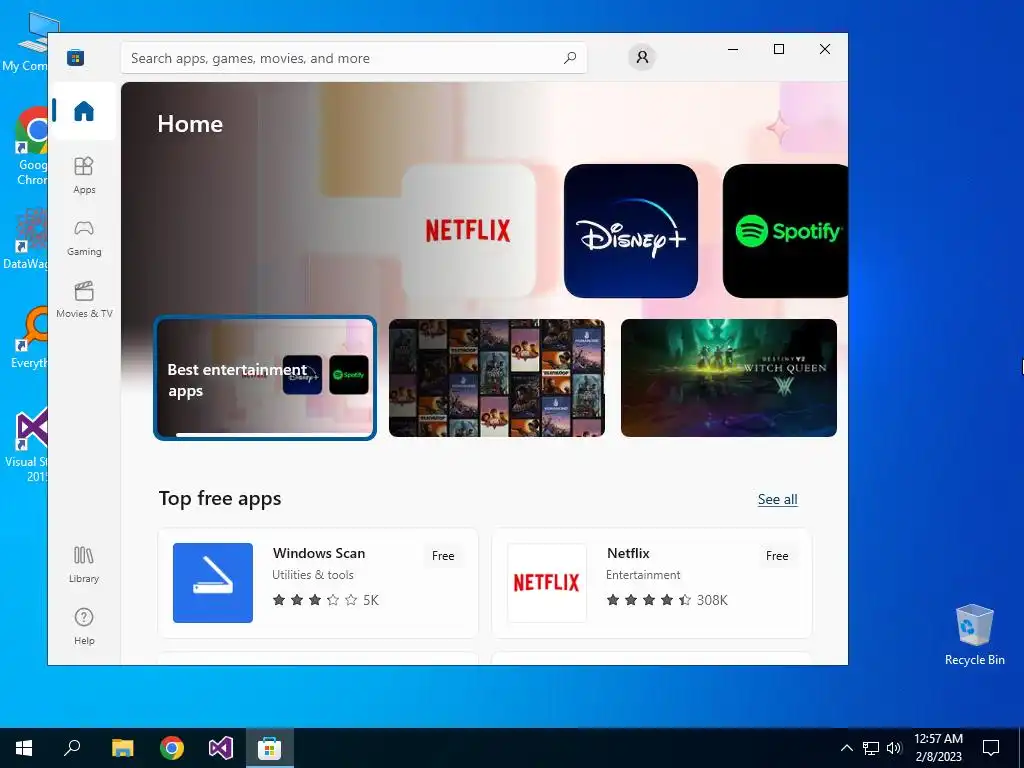
Task: Click the search magnifier icon in Store
Action: [569, 58]
